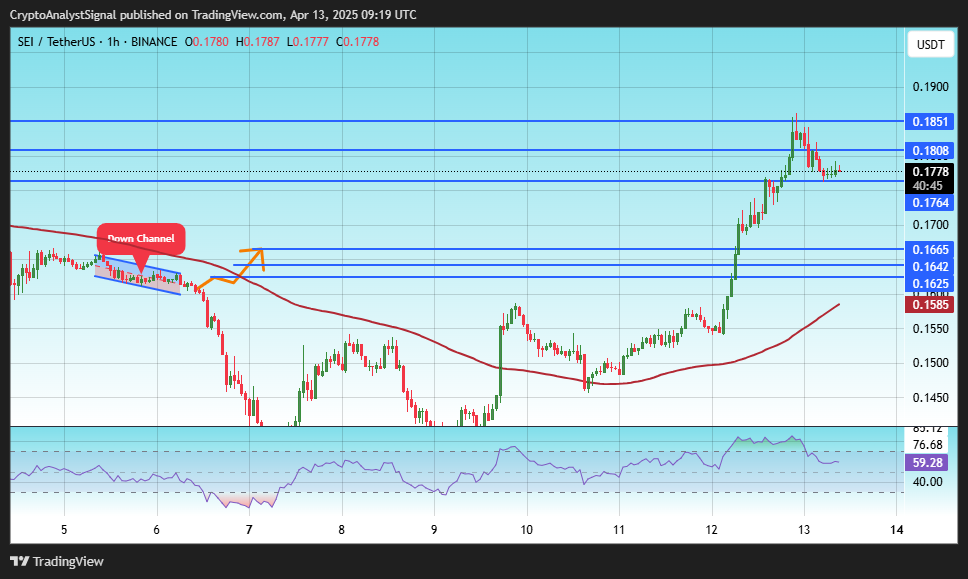Click the USDT currency button

930,44
